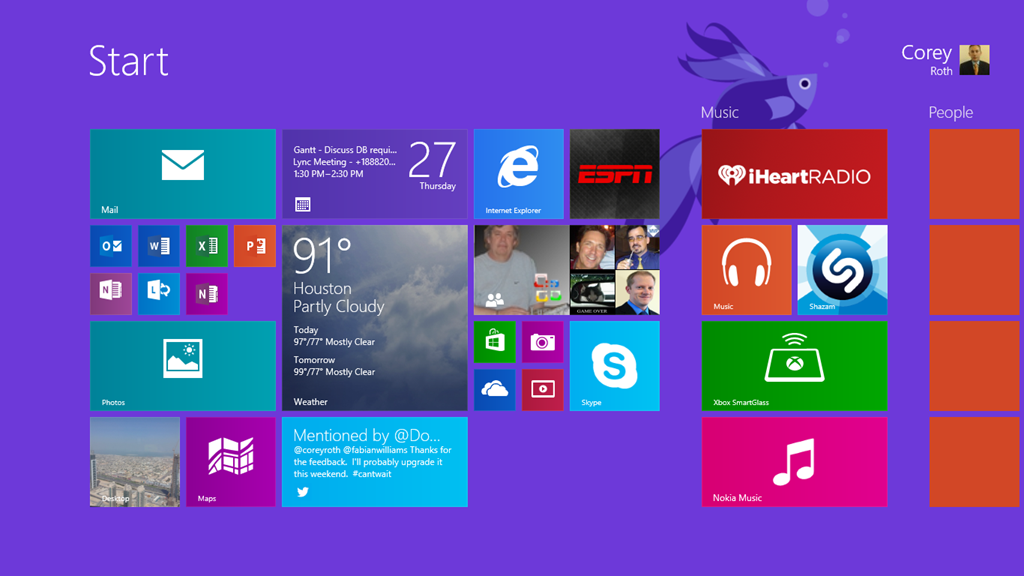Image resolution: width=1024 pixels, height=576 pixels.
Task: Launch the Skype tile
Action: pyautogui.click(x=615, y=366)
